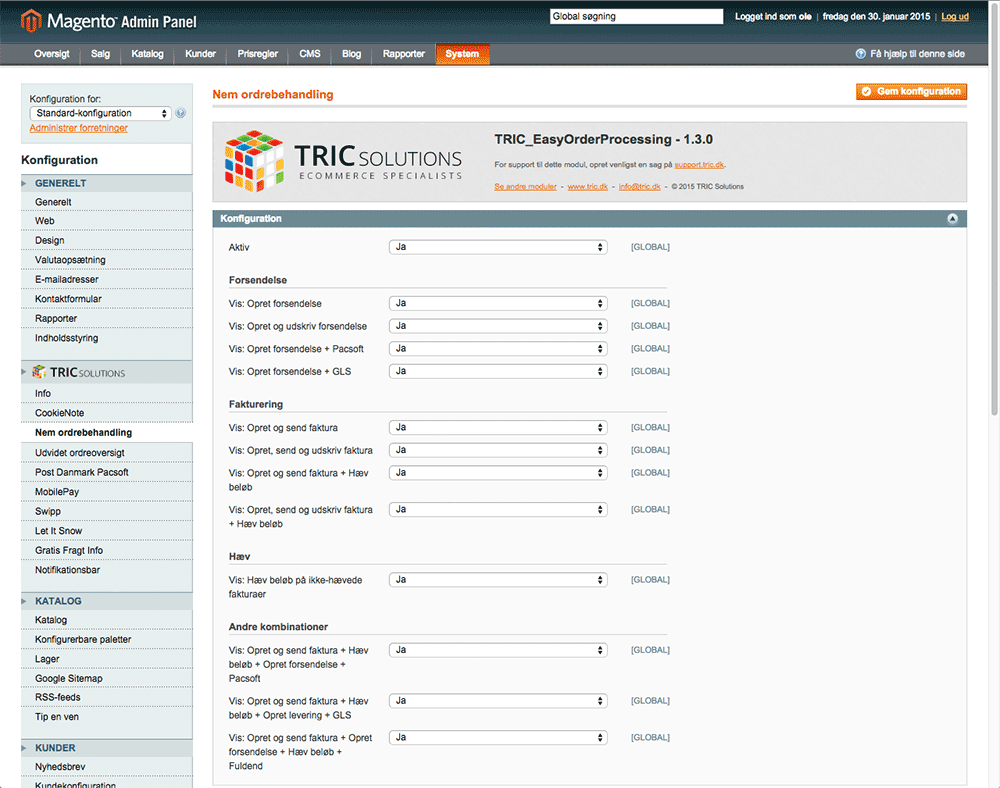Image resolution: width=1000 pixels, height=788 pixels.
Task: Open the 'Vis: Opret forsendelse + GLS' dropdown
Action: tap(497, 371)
